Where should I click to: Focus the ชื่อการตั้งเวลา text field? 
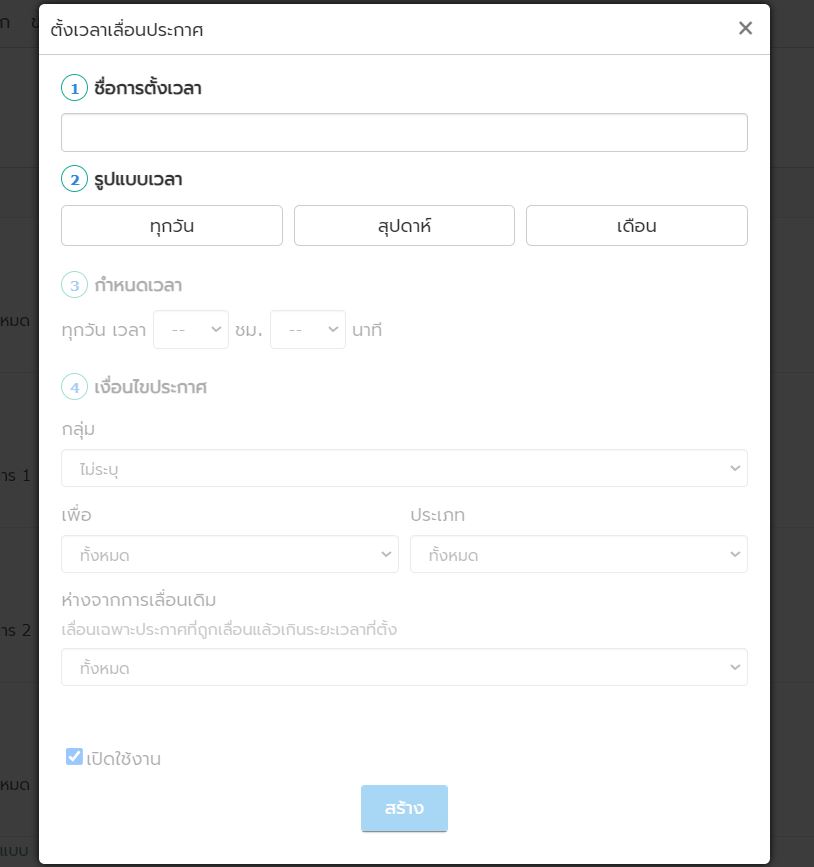(404, 133)
